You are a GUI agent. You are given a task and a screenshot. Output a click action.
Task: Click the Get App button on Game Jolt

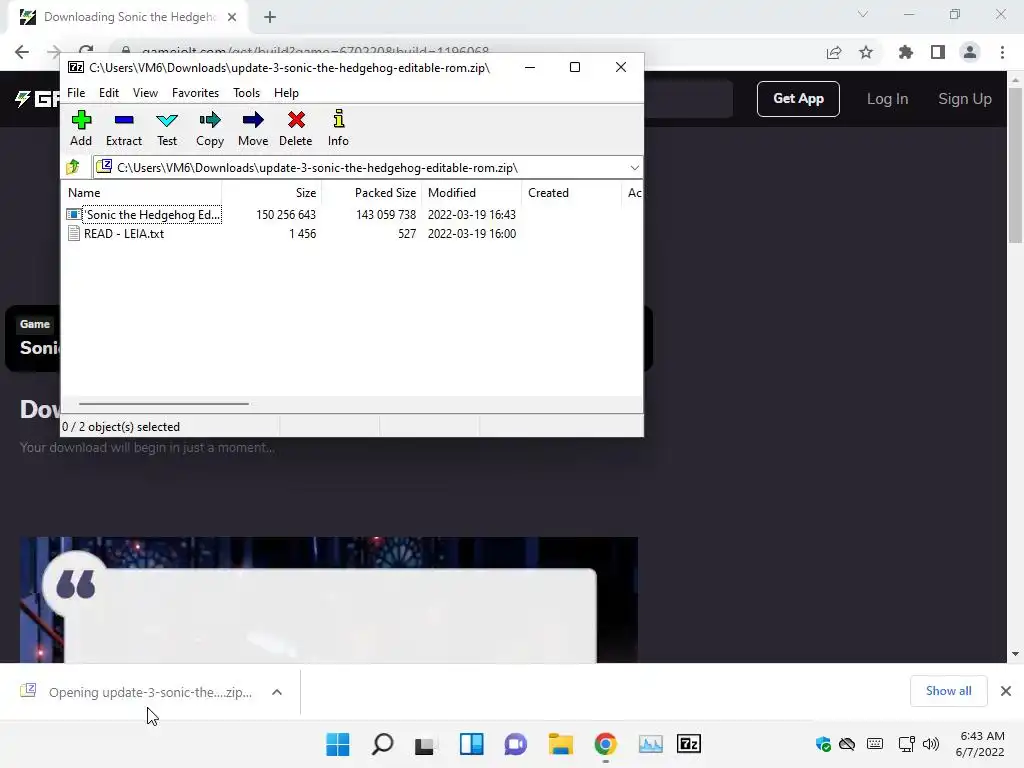(798, 99)
